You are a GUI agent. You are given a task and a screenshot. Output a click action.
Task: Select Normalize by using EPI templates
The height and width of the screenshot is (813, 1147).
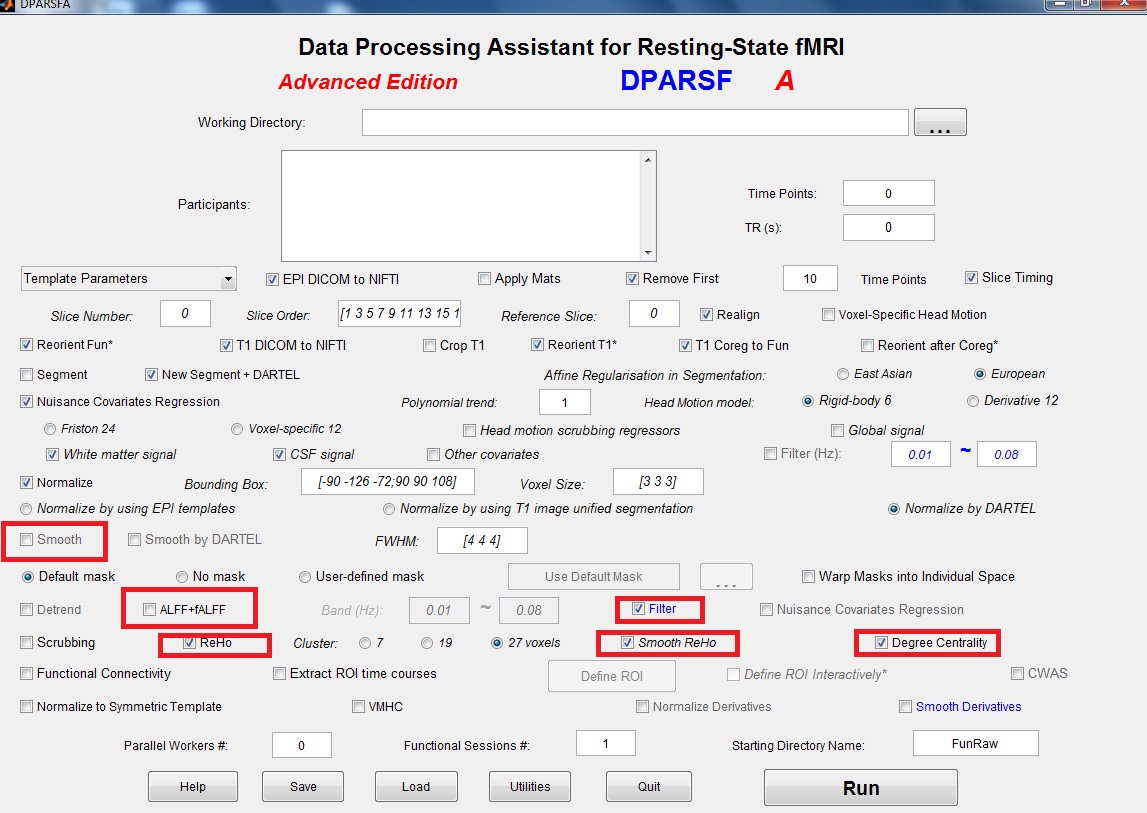point(26,509)
